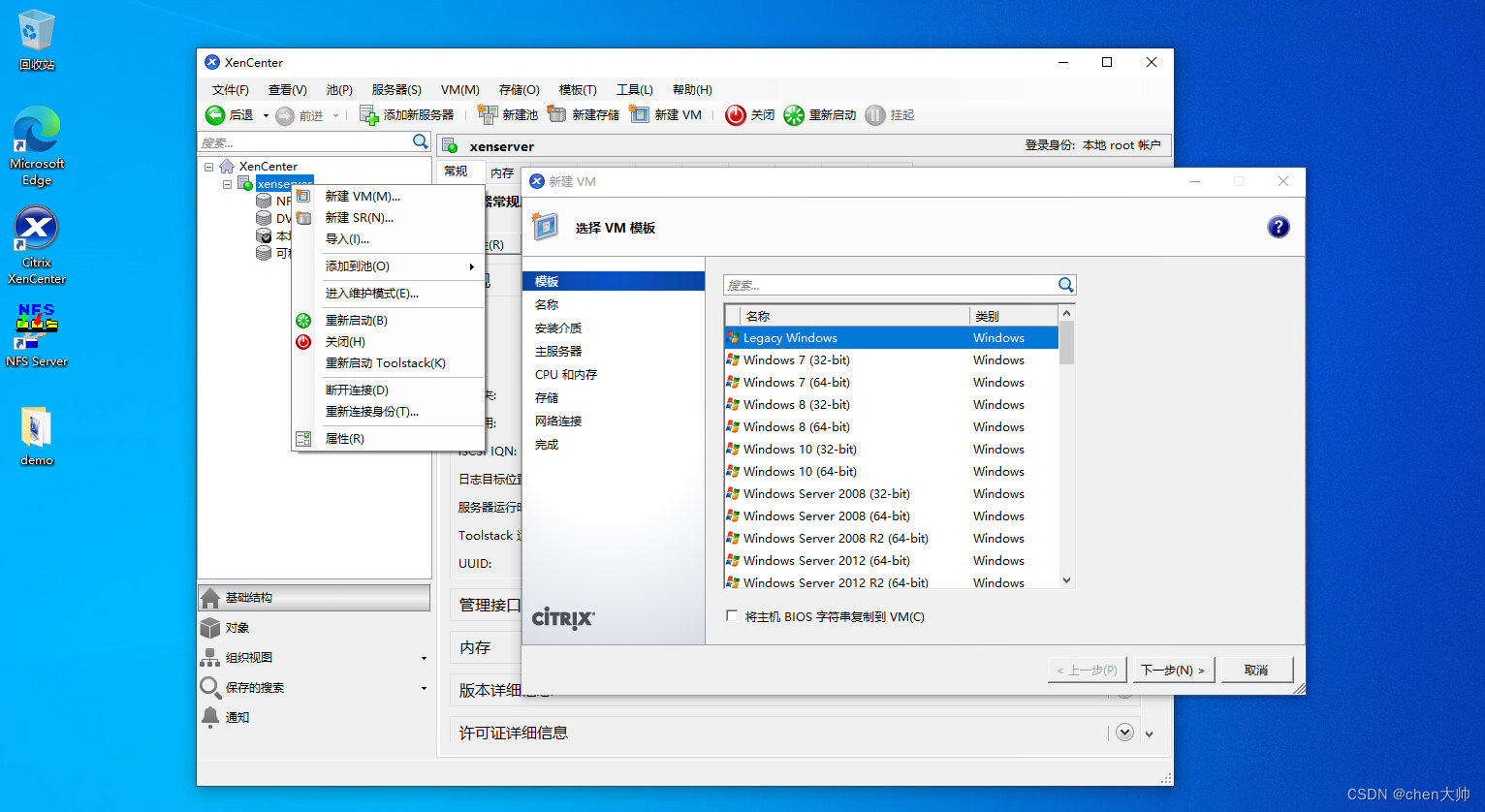Expand Organization Views dropdown arrow
This screenshot has width=1485, height=812.
pyautogui.click(x=424, y=659)
